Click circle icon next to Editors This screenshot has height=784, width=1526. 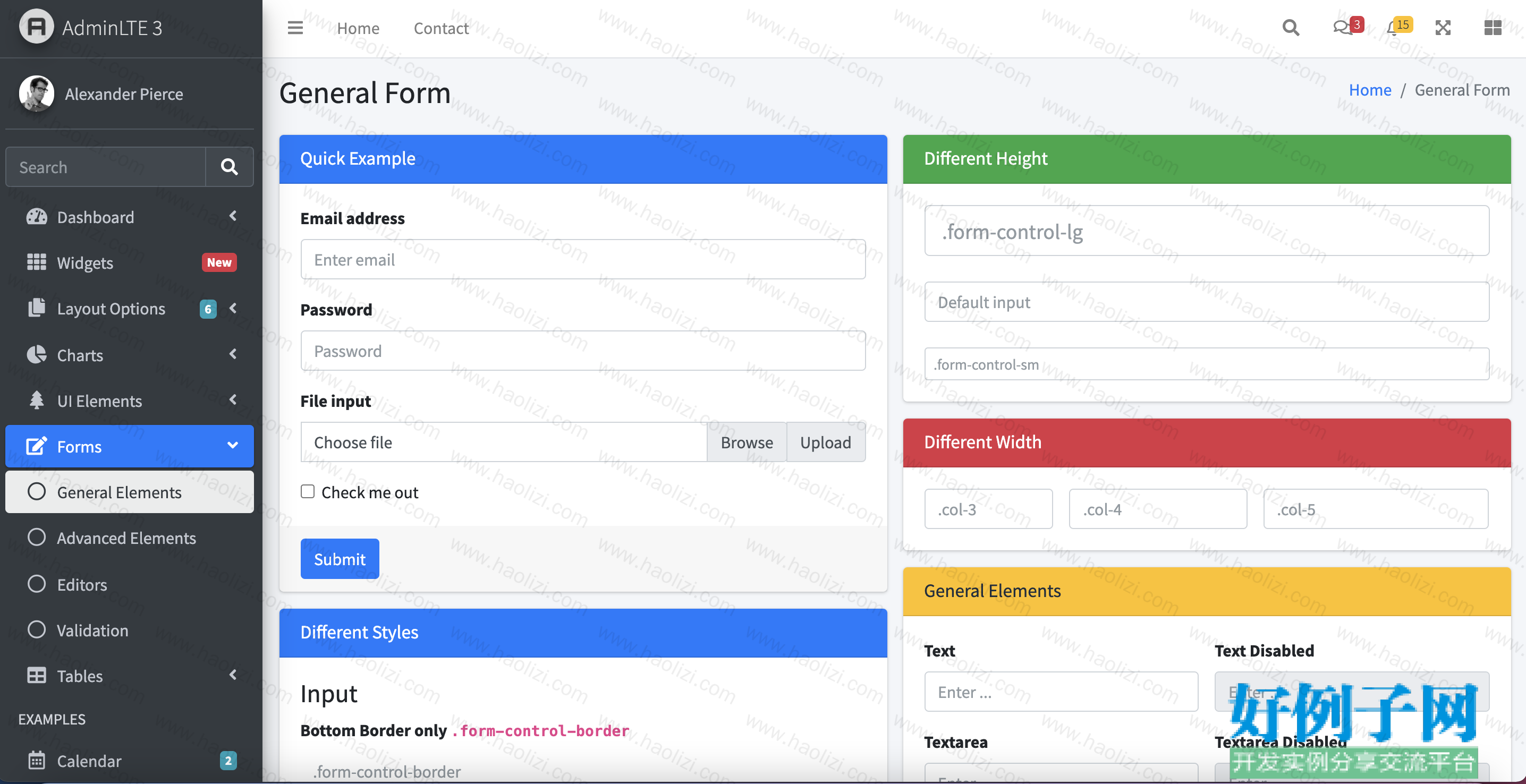pos(37,584)
